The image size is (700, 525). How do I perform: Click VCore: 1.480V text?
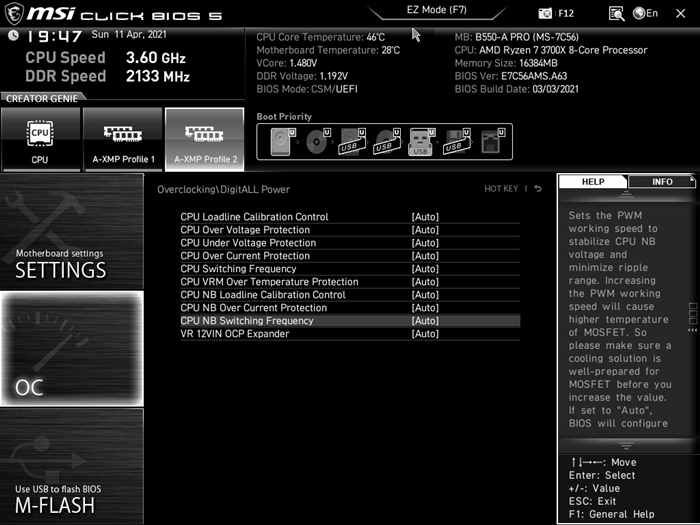287,63
